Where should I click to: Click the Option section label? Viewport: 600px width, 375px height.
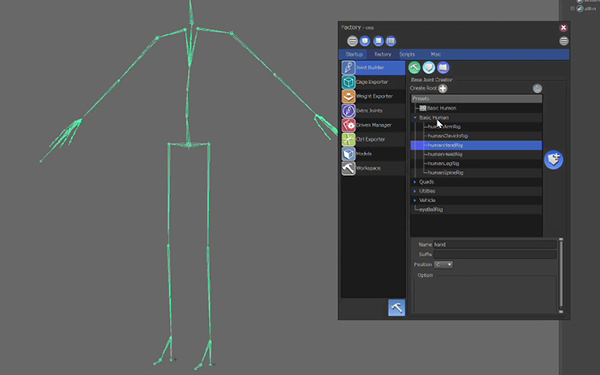pos(425,275)
